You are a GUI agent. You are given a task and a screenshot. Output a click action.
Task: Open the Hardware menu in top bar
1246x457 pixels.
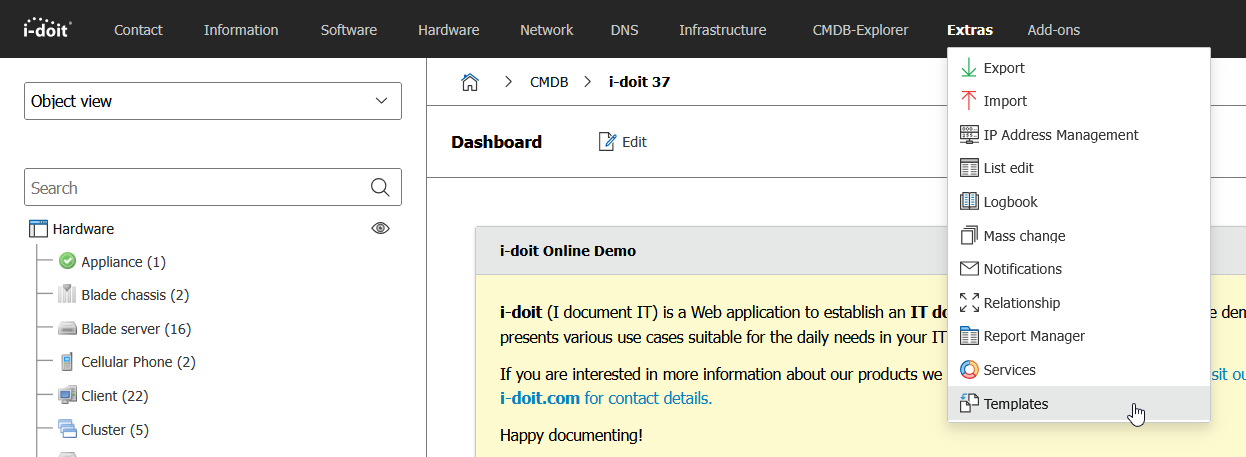pos(448,30)
